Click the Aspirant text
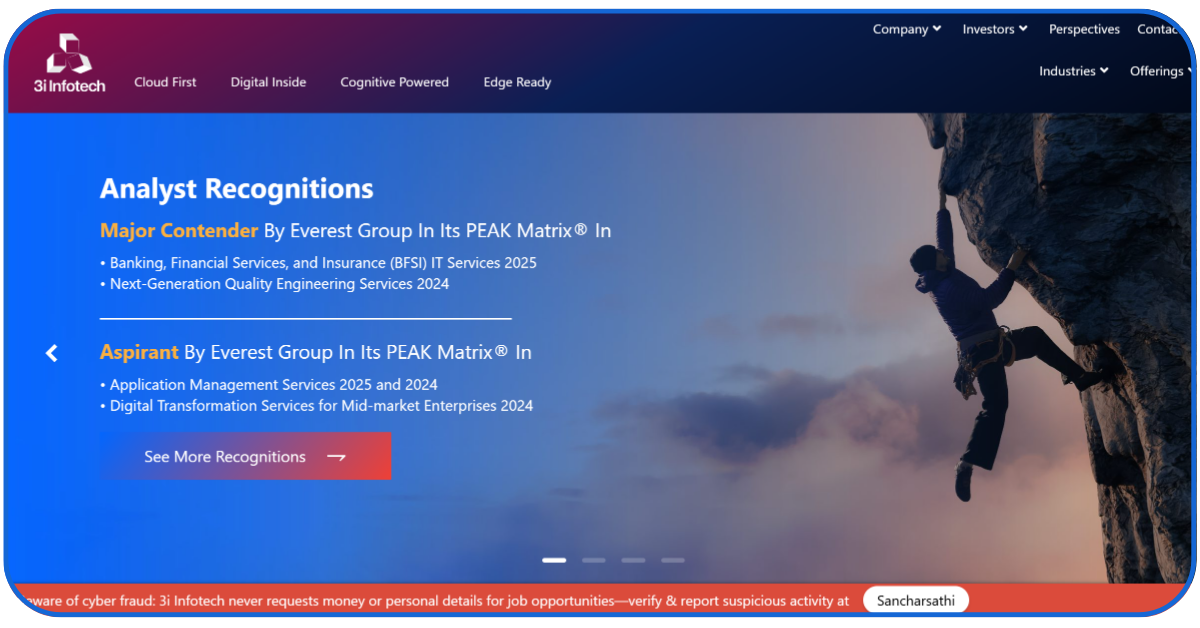 (x=139, y=352)
